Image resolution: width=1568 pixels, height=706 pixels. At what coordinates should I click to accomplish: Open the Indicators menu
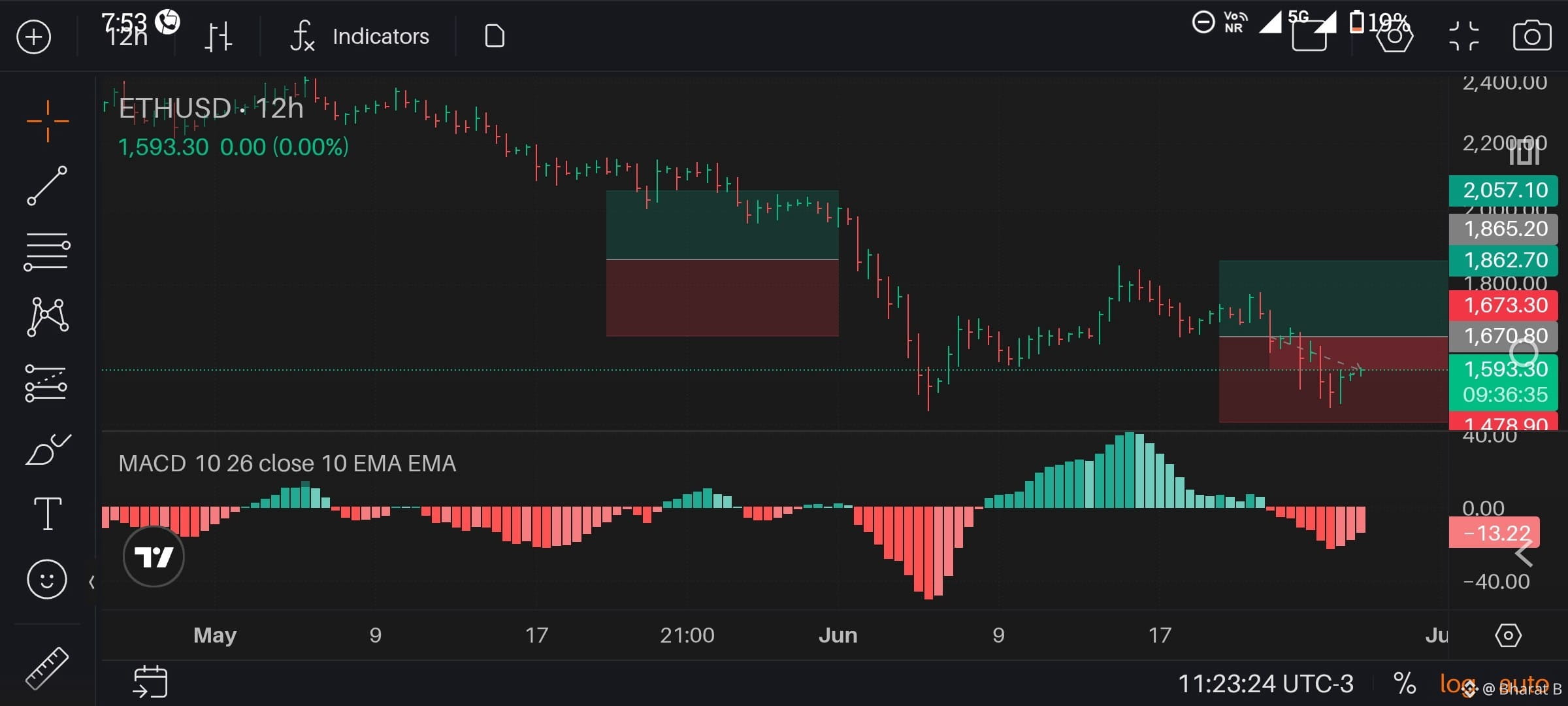point(360,37)
